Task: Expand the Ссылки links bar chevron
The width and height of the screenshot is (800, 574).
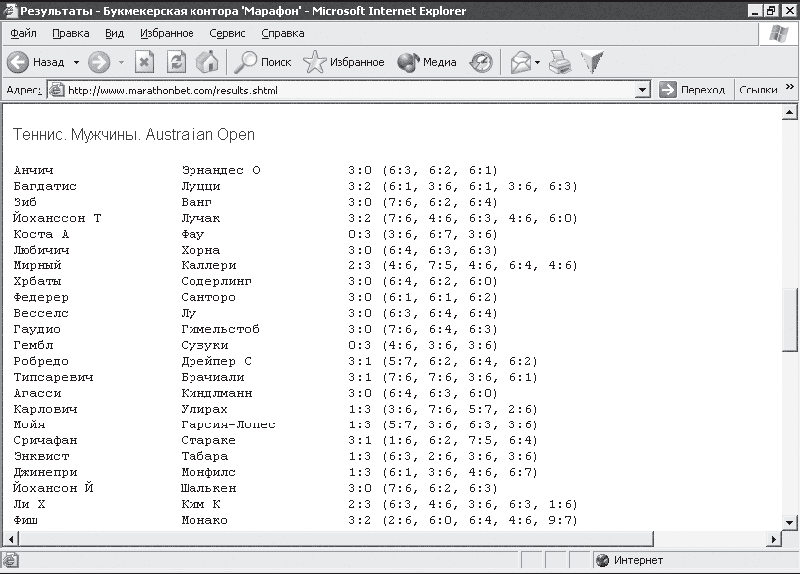Action: click(x=790, y=87)
